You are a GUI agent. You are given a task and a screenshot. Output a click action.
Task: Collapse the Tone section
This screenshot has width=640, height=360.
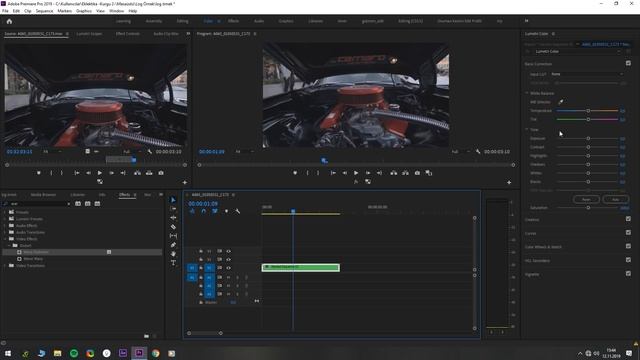(x=527, y=129)
